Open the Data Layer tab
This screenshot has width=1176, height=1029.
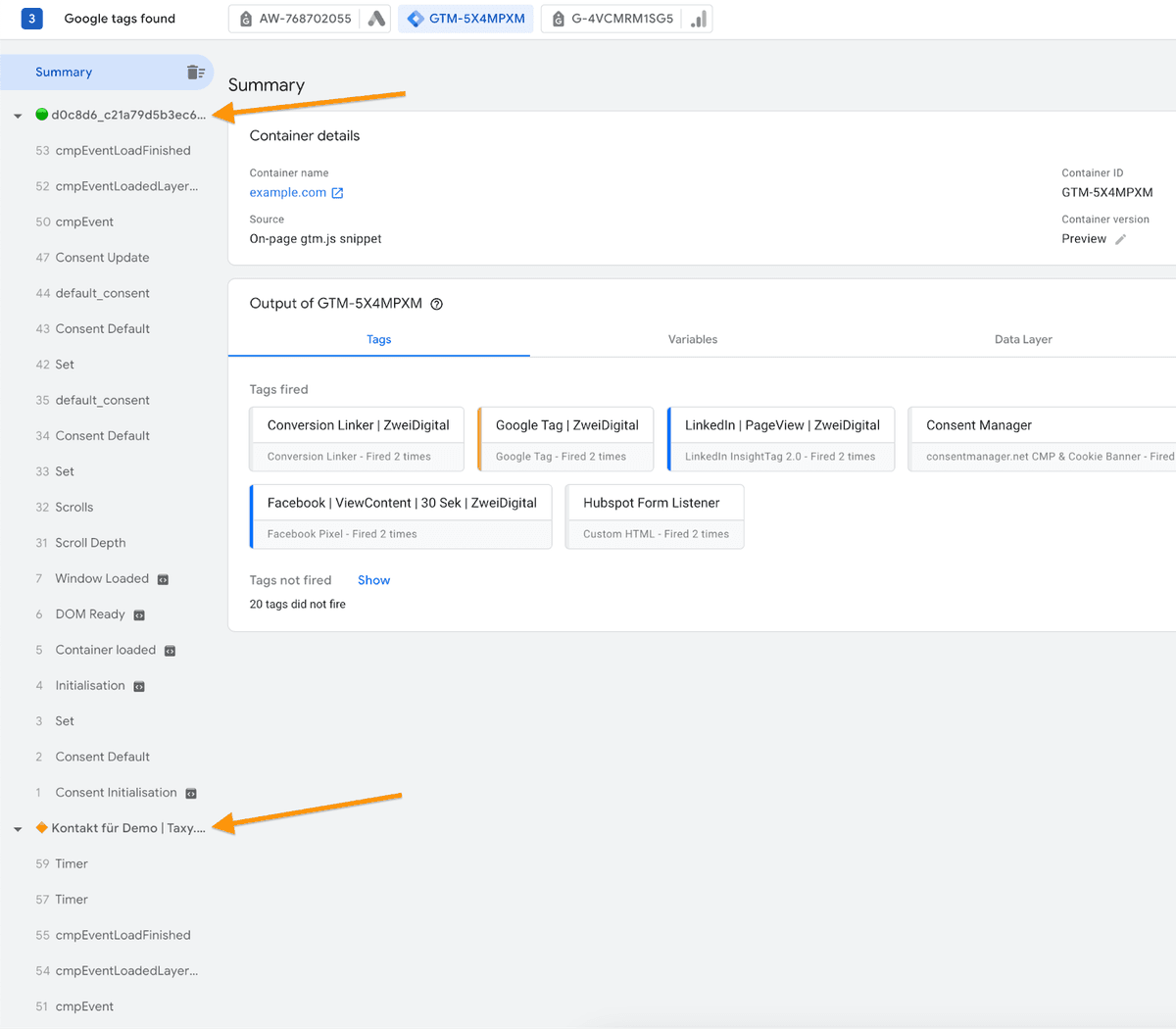tap(1022, 339)
